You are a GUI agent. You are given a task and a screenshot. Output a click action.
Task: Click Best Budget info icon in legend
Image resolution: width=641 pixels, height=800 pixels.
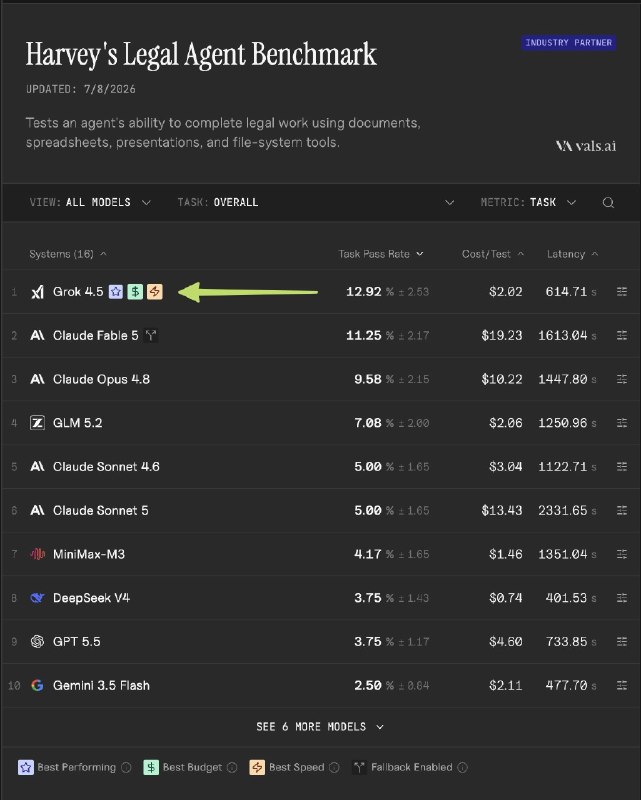point(232,767)
